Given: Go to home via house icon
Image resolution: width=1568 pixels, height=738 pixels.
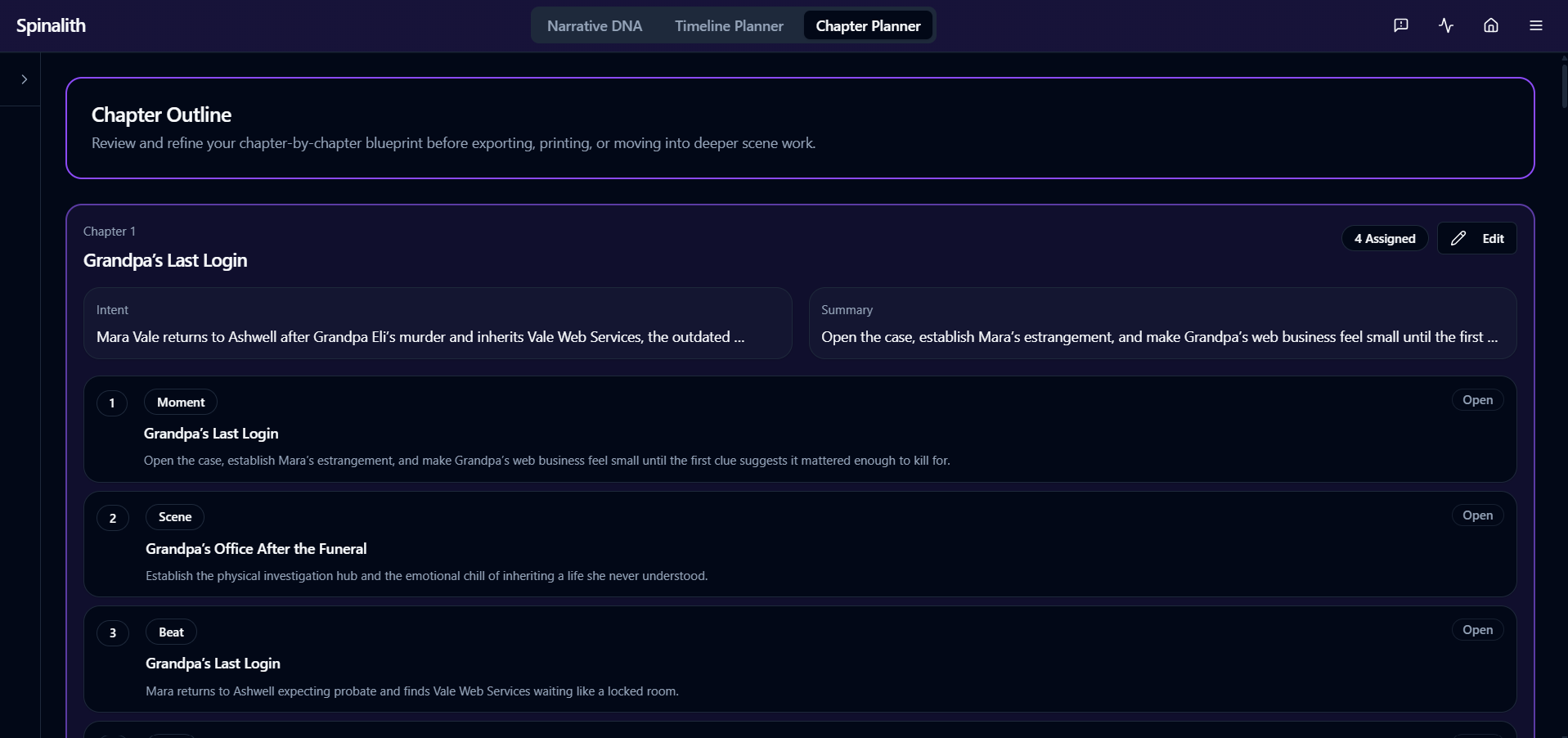Looking at the screenshot, I should (x=1491, y=25).
